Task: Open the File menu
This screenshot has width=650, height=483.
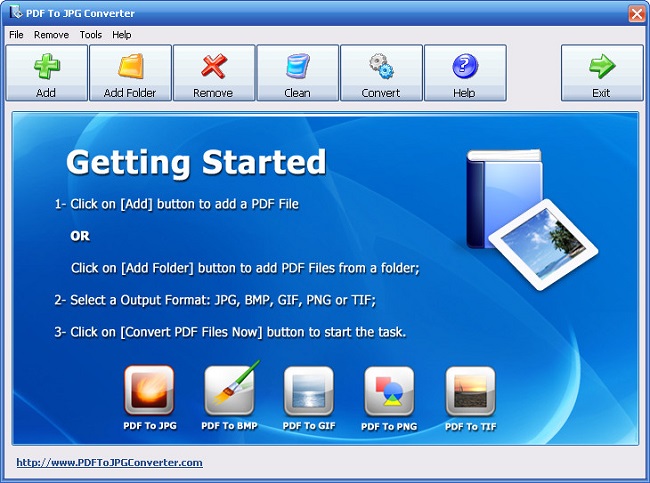Action: (16, 35)
